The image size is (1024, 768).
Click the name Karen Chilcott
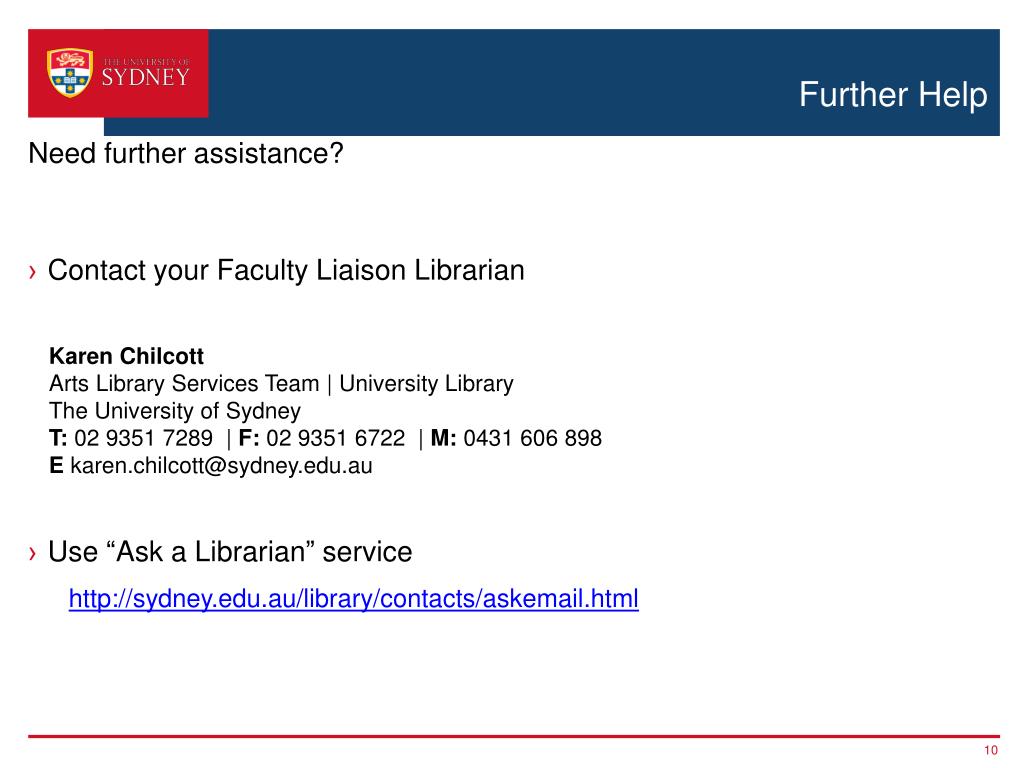(127, 356)
